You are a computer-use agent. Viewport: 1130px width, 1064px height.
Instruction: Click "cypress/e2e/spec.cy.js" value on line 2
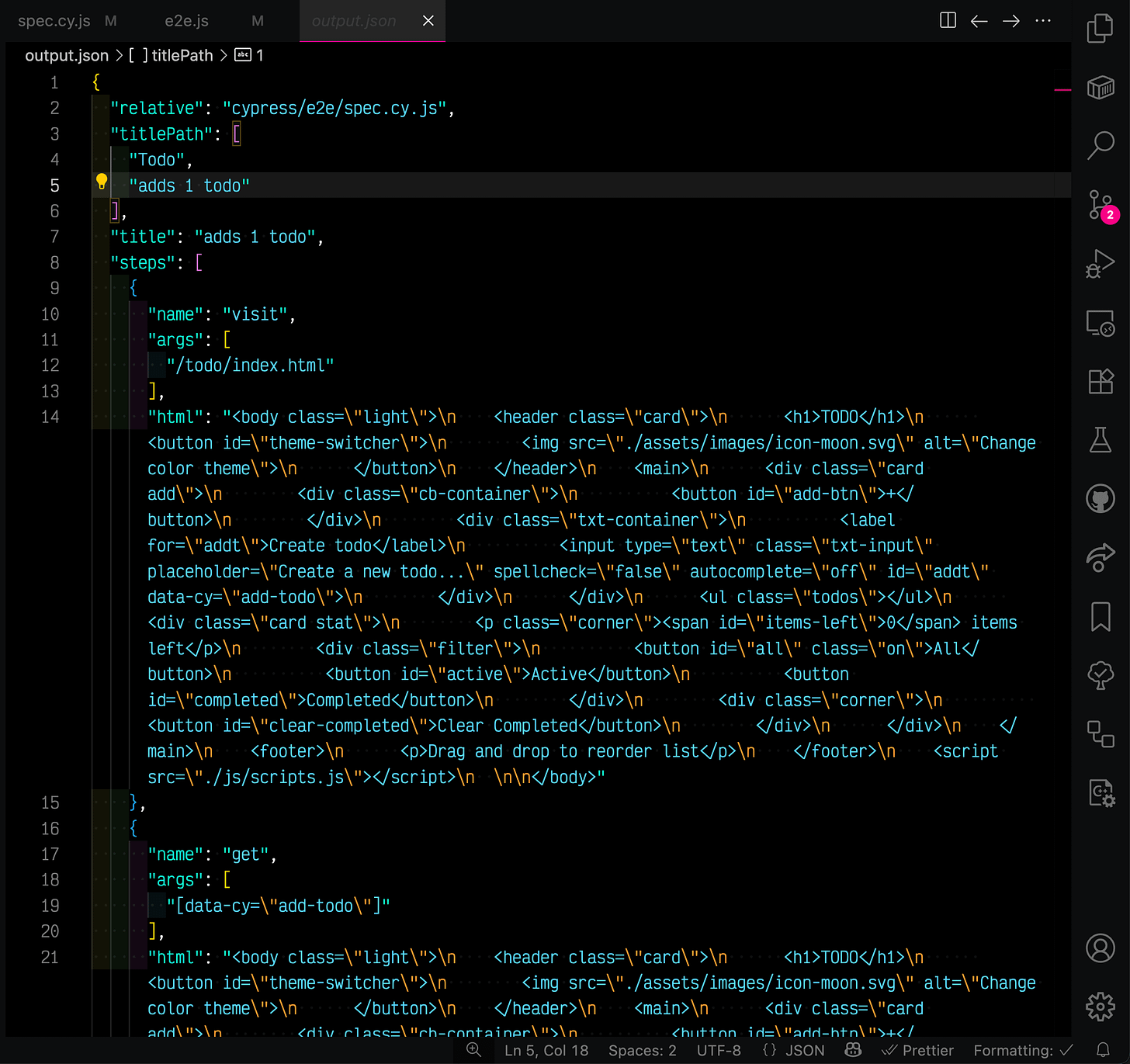coord(334,109)
